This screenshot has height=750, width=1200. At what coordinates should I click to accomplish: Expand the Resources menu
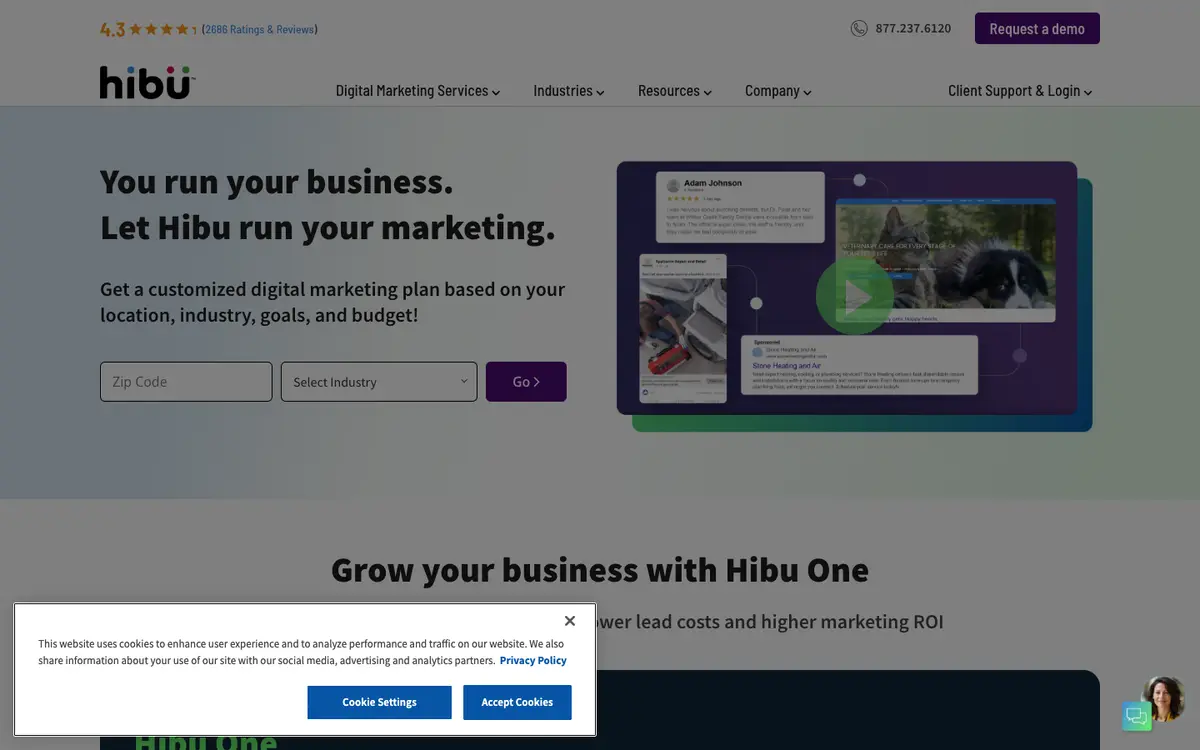[675, 91]
